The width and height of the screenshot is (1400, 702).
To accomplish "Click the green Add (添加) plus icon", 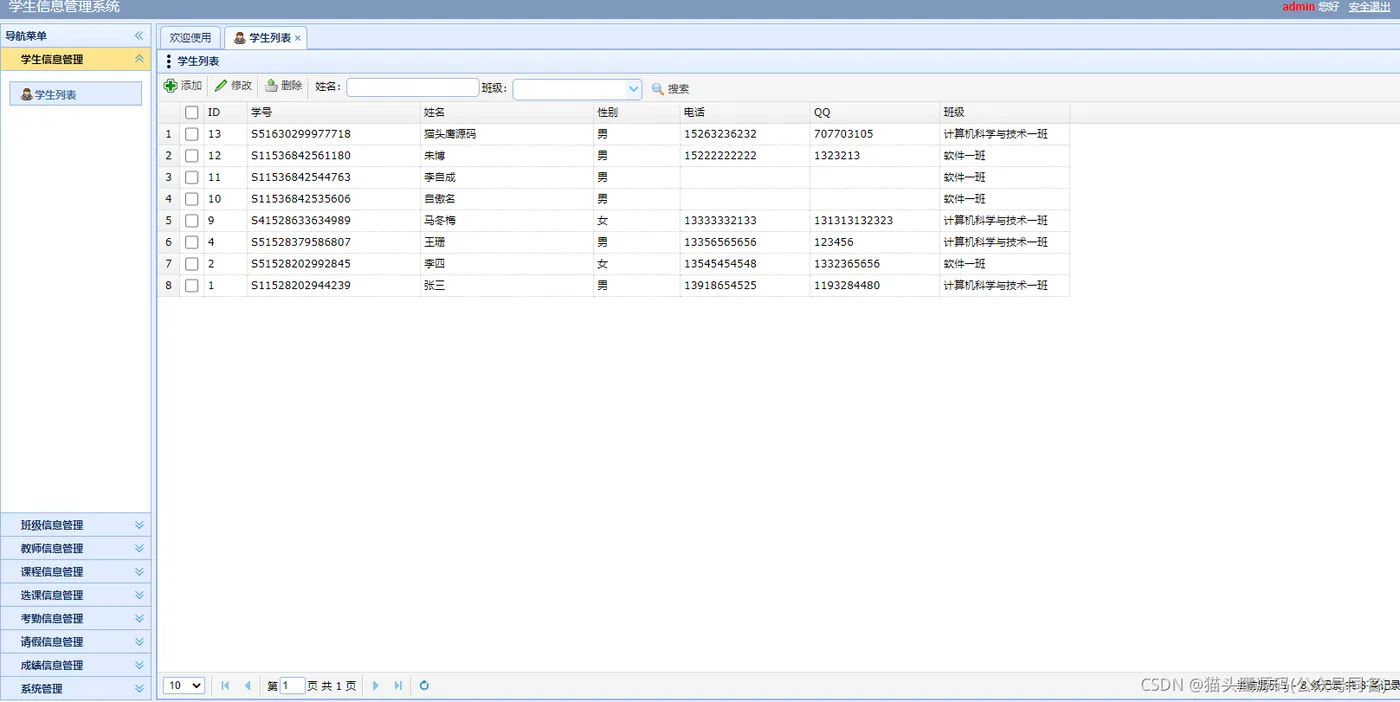I will pos(170,86).
